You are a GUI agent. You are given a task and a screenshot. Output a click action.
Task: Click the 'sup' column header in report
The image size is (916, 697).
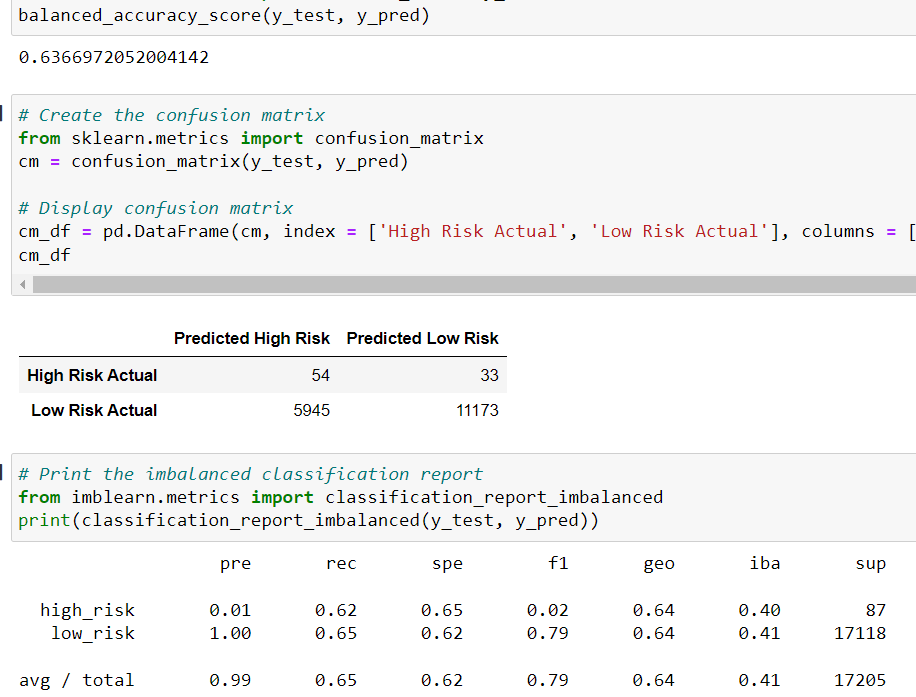(x=870, y=564)
